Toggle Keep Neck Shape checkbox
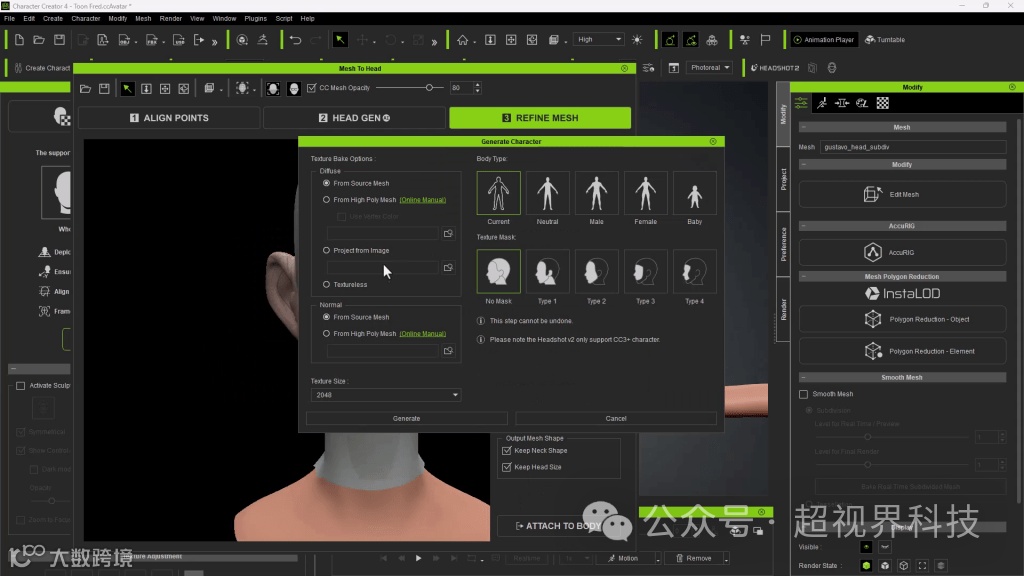 507,451
